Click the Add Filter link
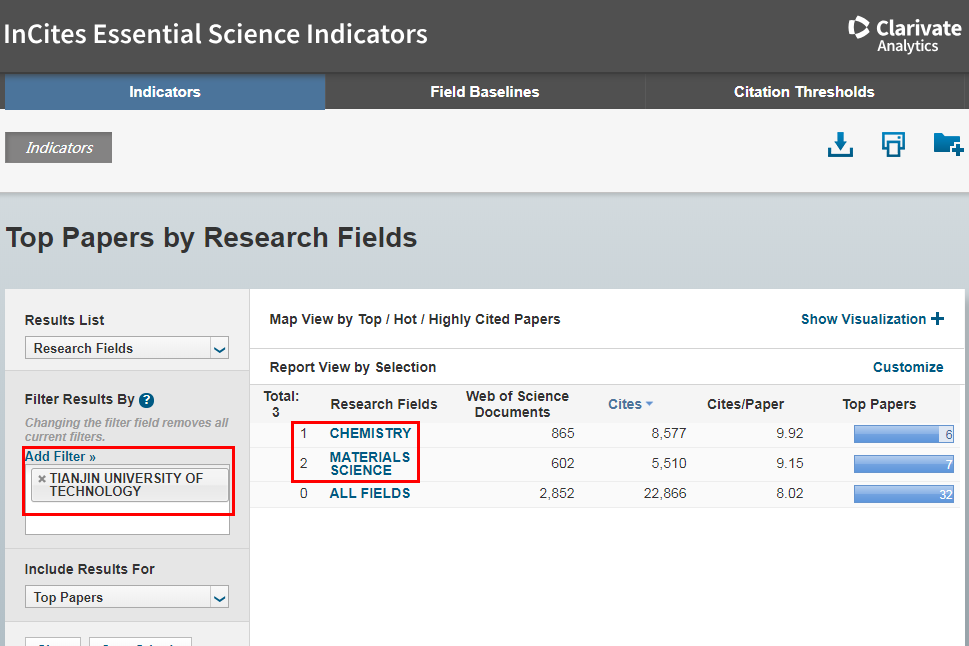Viewport: 969px width, 646px height. (x=60, y=456)
